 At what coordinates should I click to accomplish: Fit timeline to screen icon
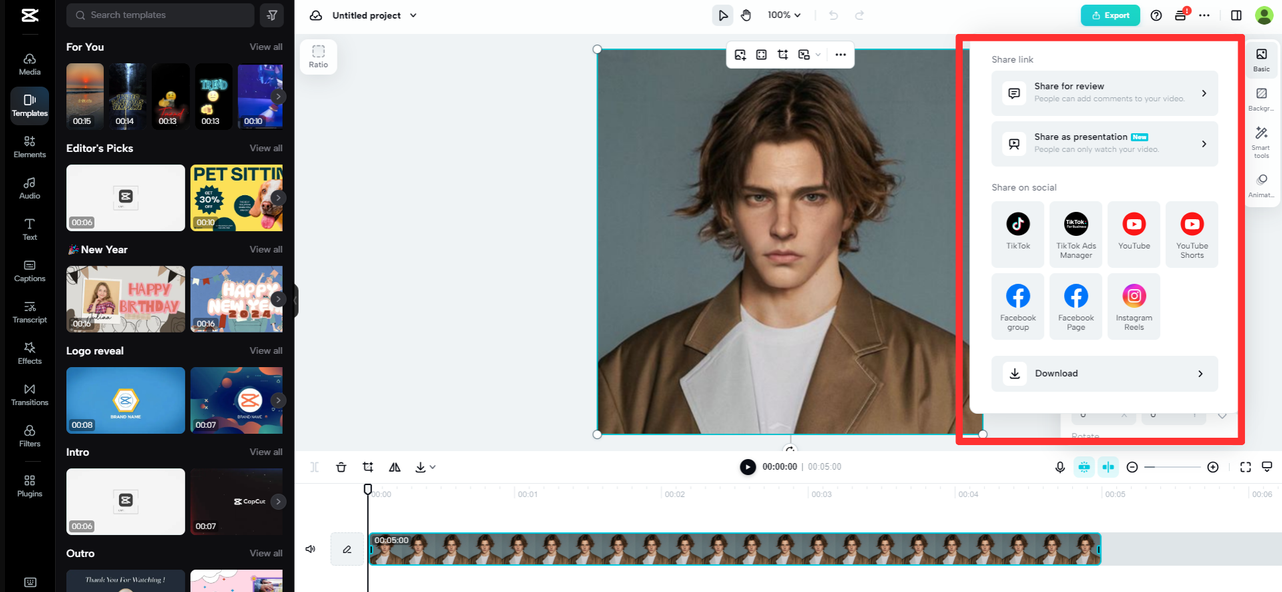(x=1245, y=467)
